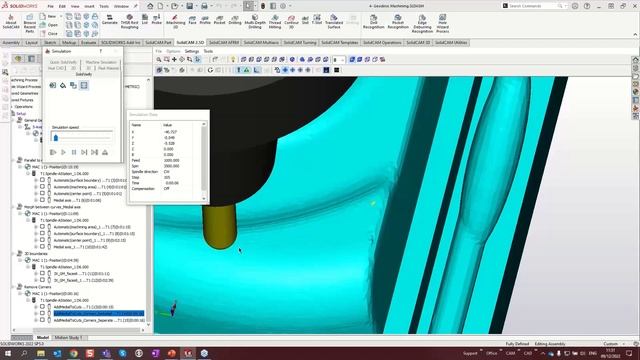Select the iMachining 2D operation
640x360 pixels.
[x=175, y=21]
